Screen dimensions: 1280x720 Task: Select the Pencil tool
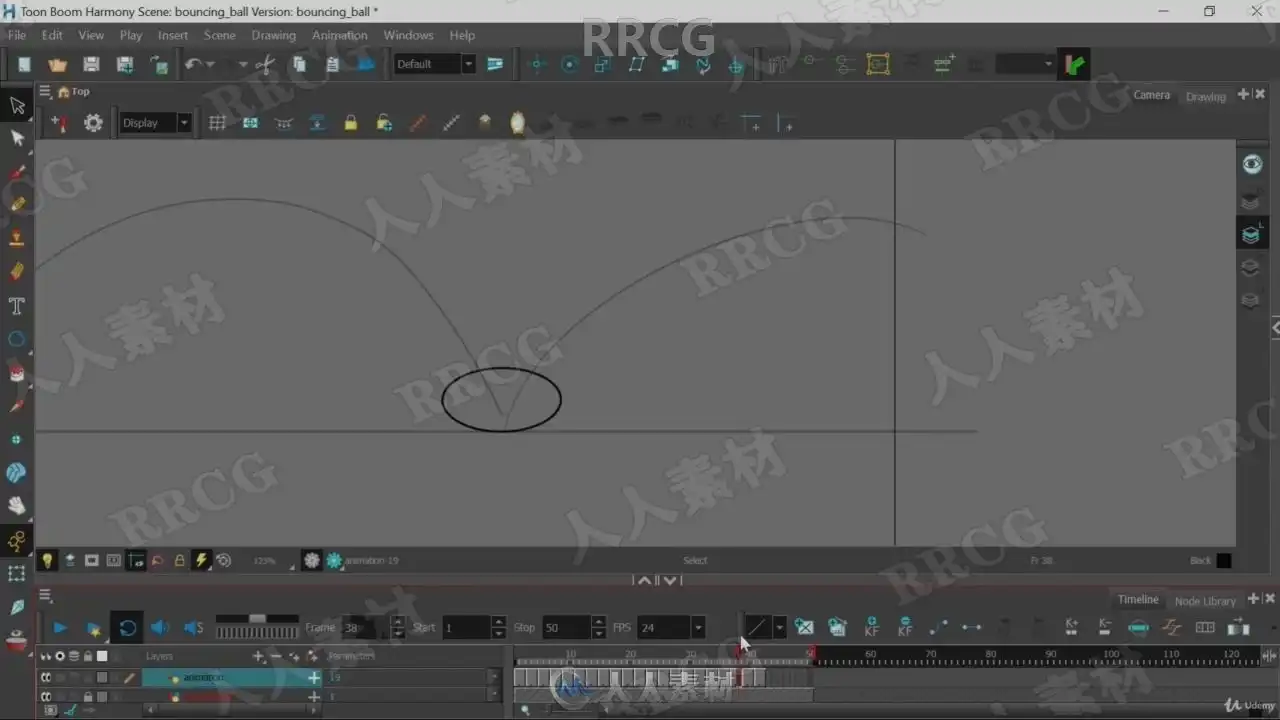(x=17, y=204)
